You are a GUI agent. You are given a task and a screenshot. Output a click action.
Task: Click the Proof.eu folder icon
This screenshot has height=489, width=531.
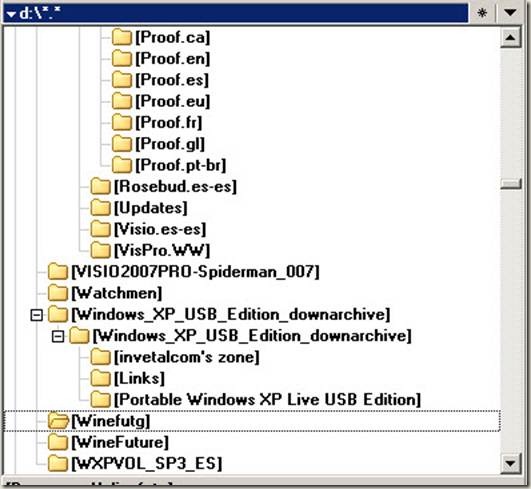(122, 101)
